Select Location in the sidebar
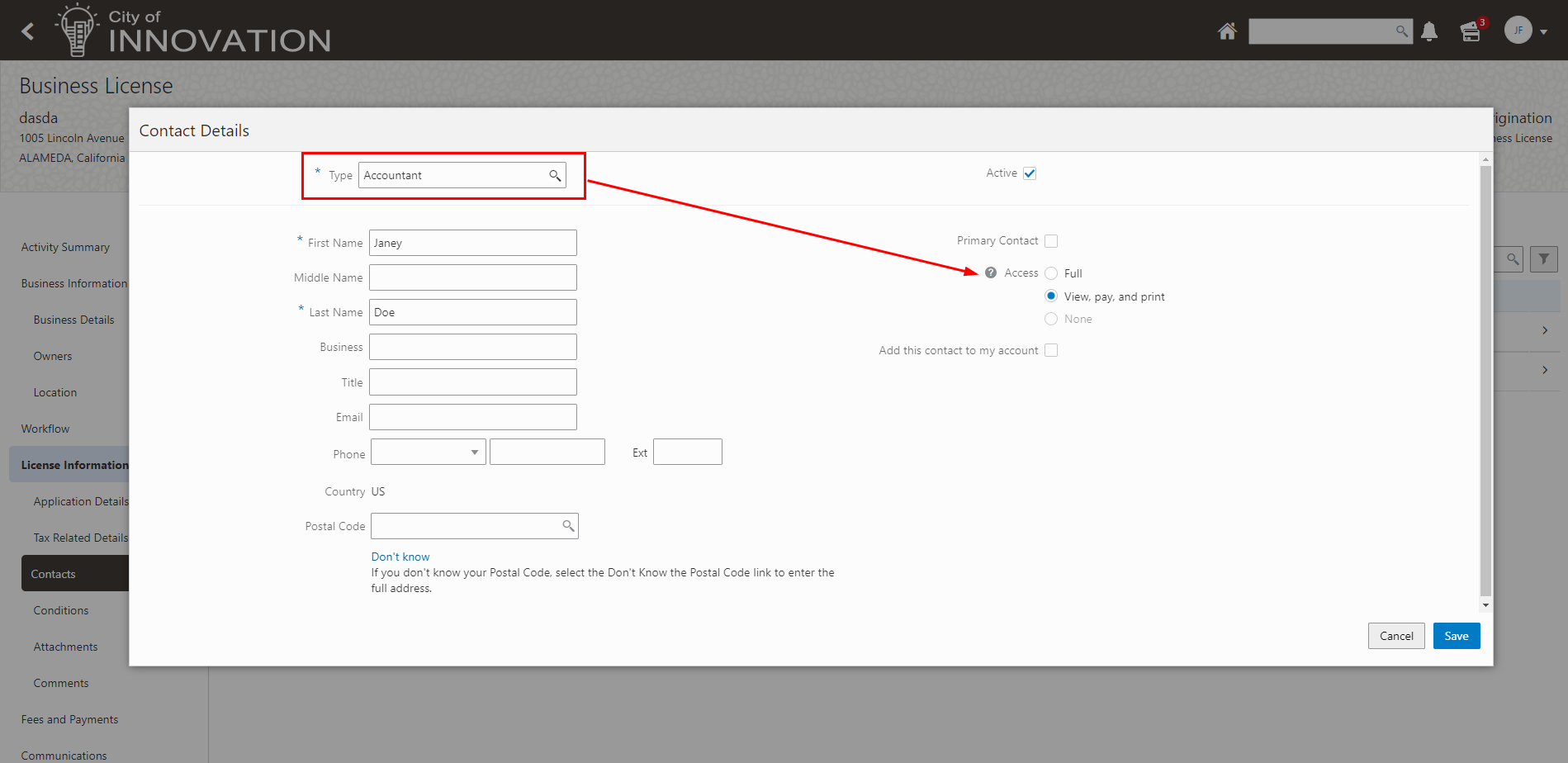The width and height of the screenshot is (1568, 763). coord(55,392)
